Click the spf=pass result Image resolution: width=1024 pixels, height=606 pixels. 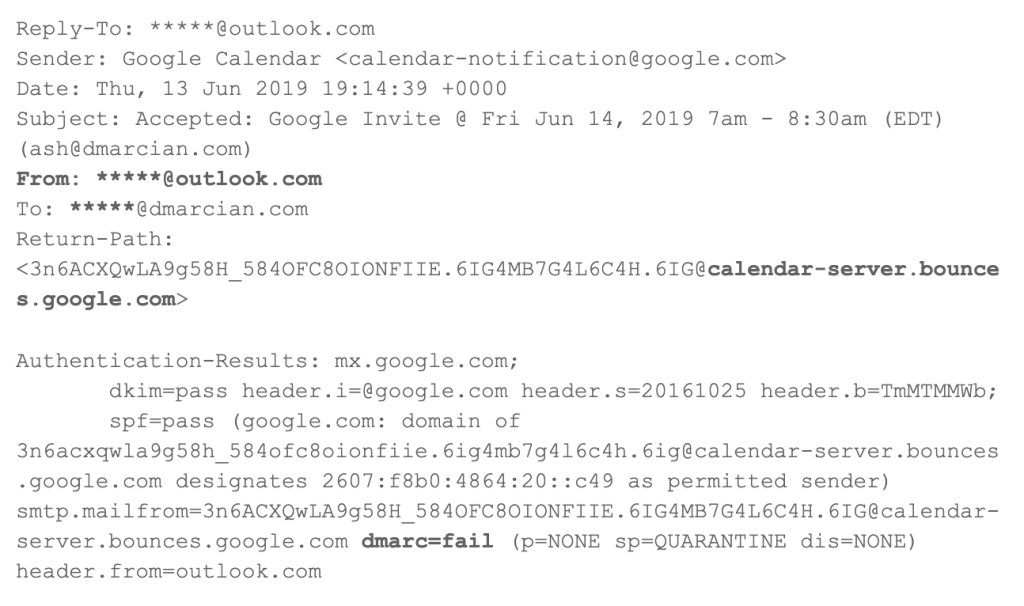[162, 421]
